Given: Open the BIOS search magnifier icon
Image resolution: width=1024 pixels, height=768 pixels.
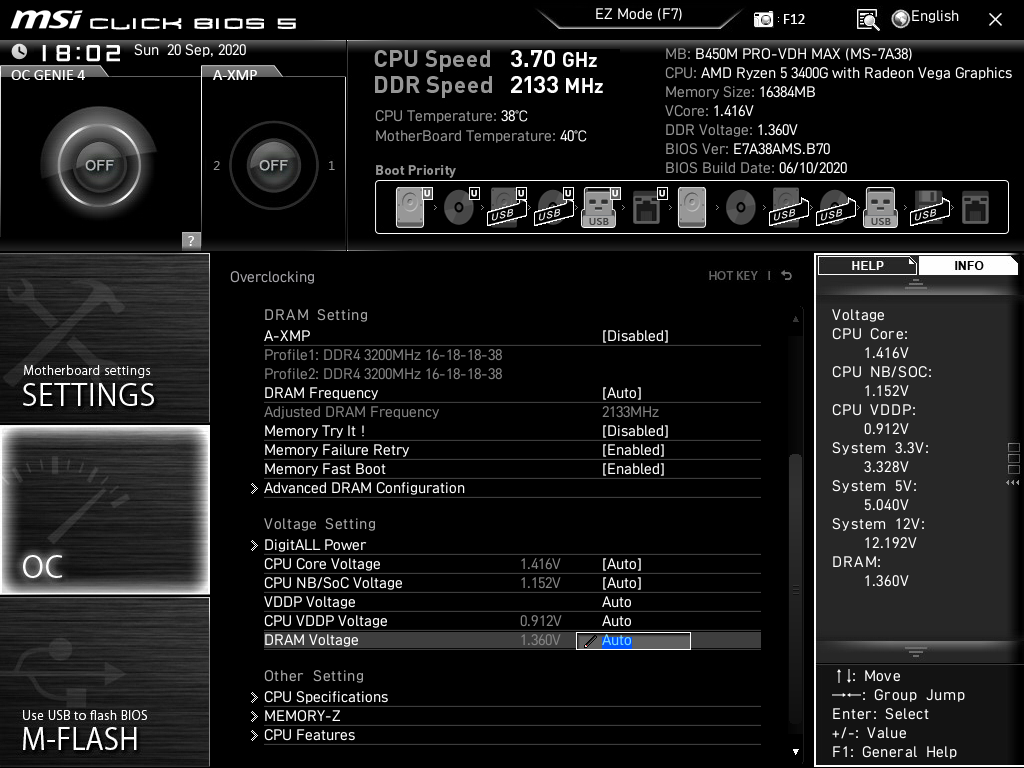Looking at the screenshot, I should point(867,20).
